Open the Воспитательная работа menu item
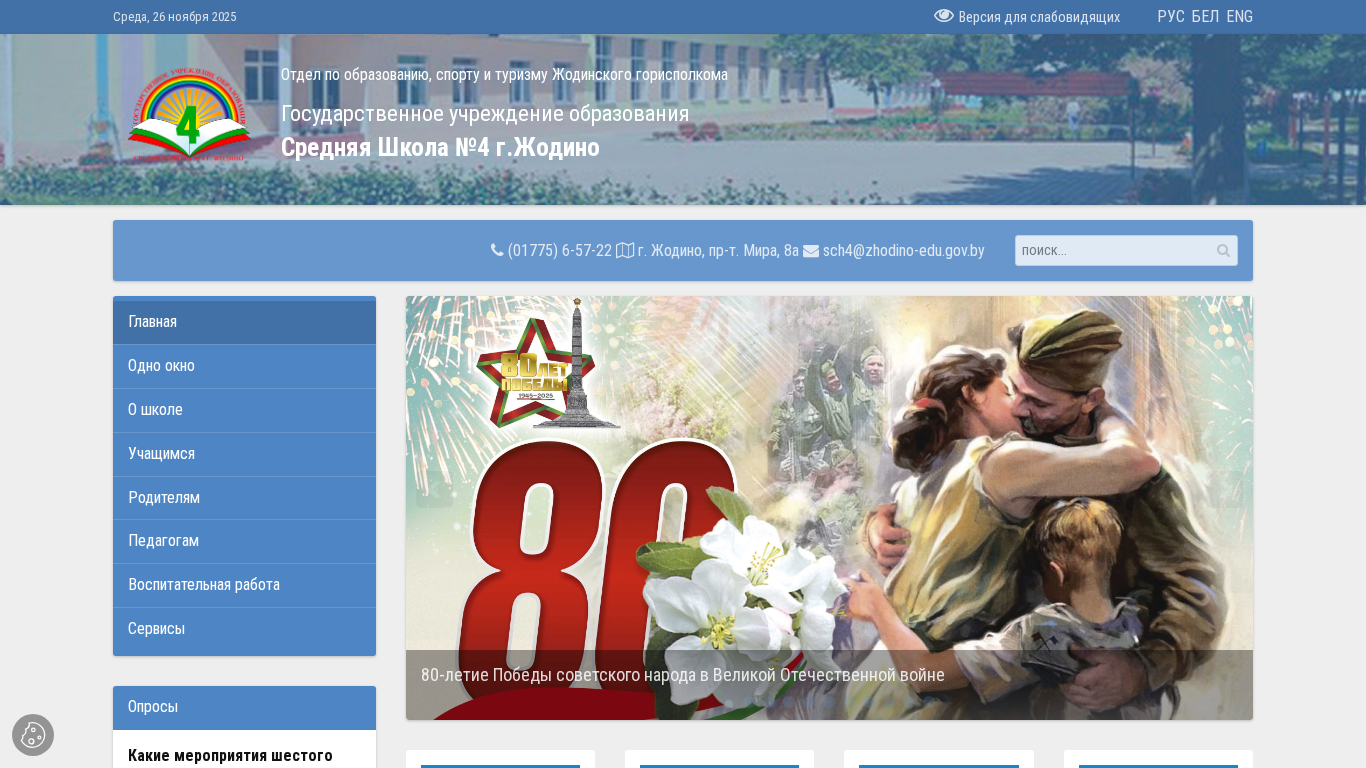Viewport: 1366px width, 768px height. tap(244, 585)
